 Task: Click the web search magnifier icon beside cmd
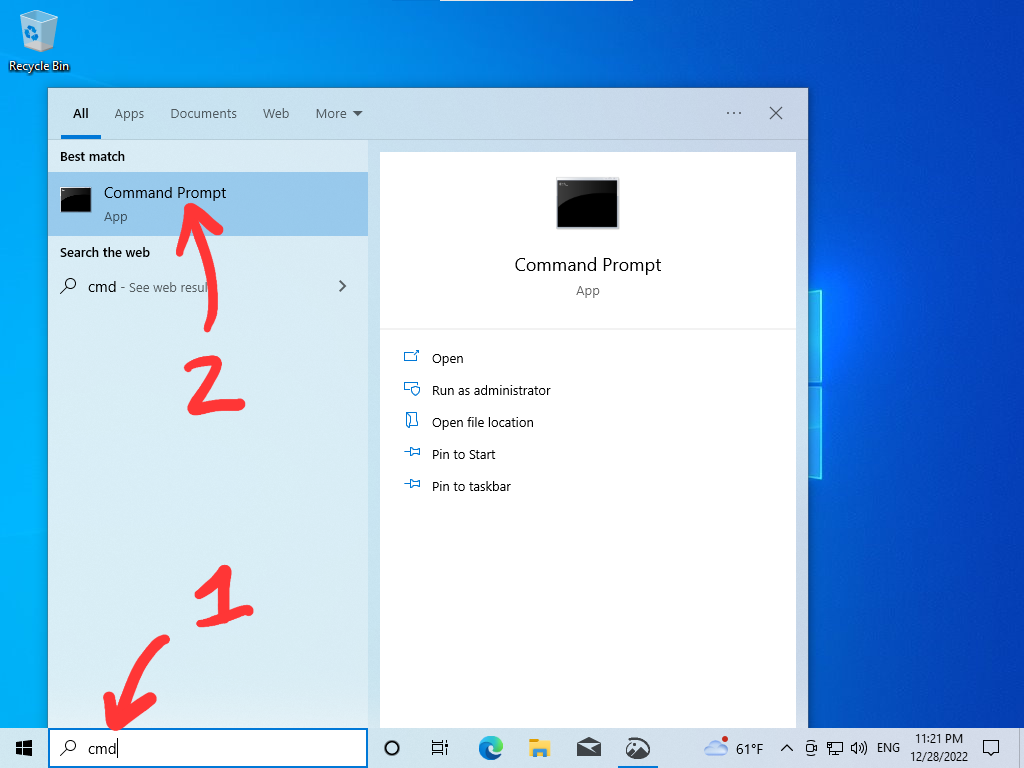(x=69, y=286)
